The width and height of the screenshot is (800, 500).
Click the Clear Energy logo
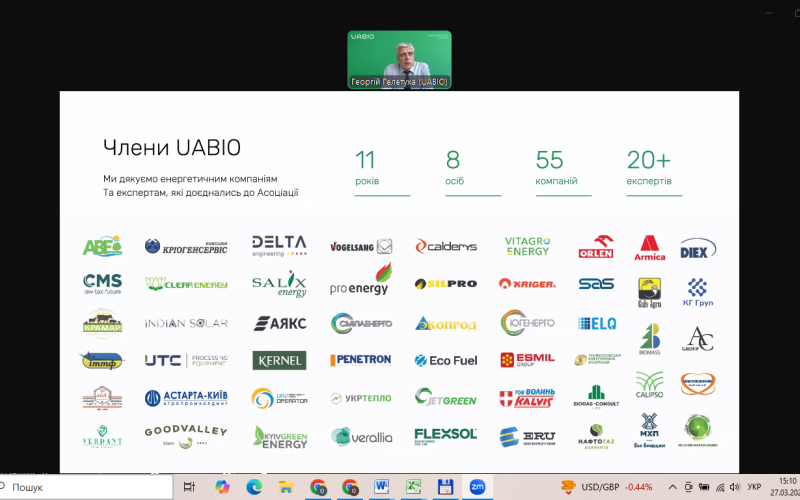click(186, 284)
